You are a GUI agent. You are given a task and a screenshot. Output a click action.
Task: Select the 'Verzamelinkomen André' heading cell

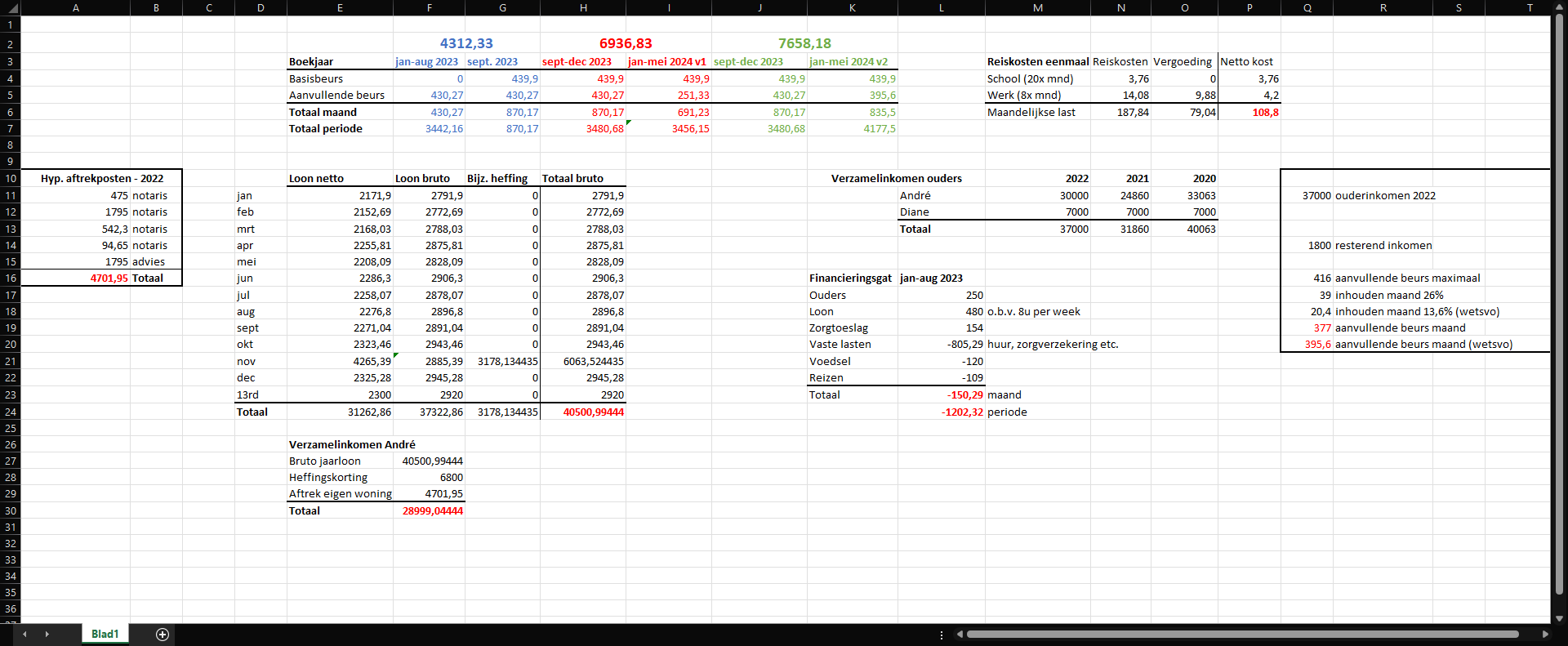(x=352, y=444)
